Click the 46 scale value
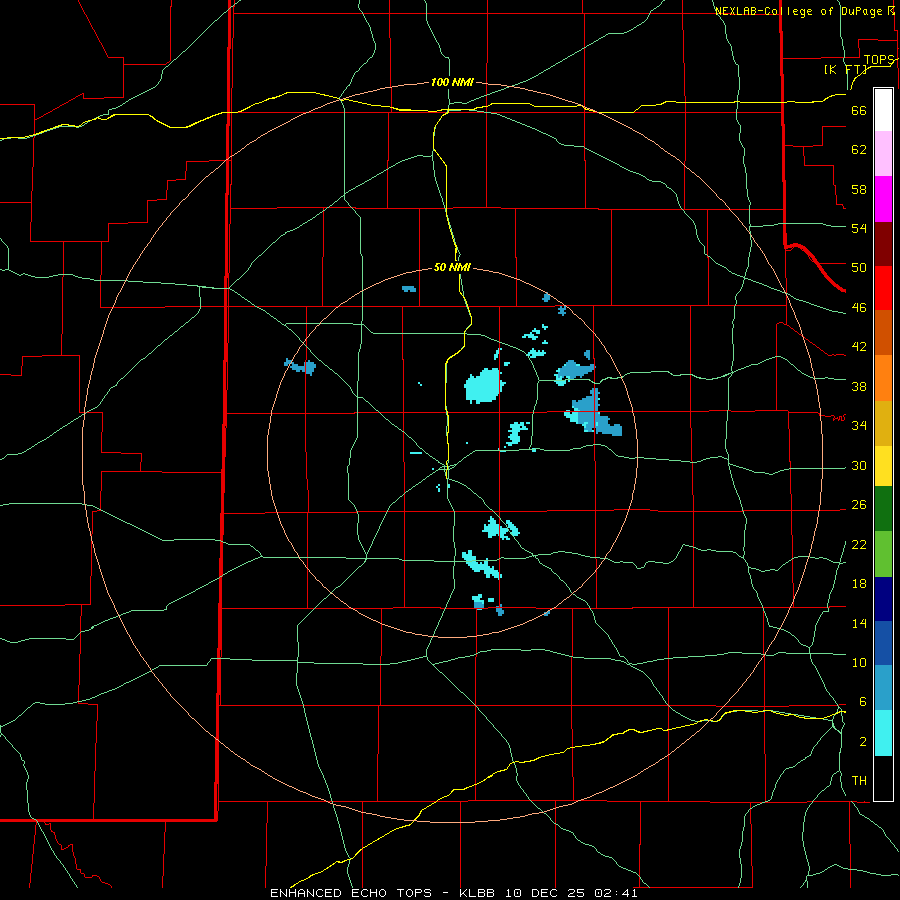The width and height of the screenshot is (900, 900). point(859,308)
